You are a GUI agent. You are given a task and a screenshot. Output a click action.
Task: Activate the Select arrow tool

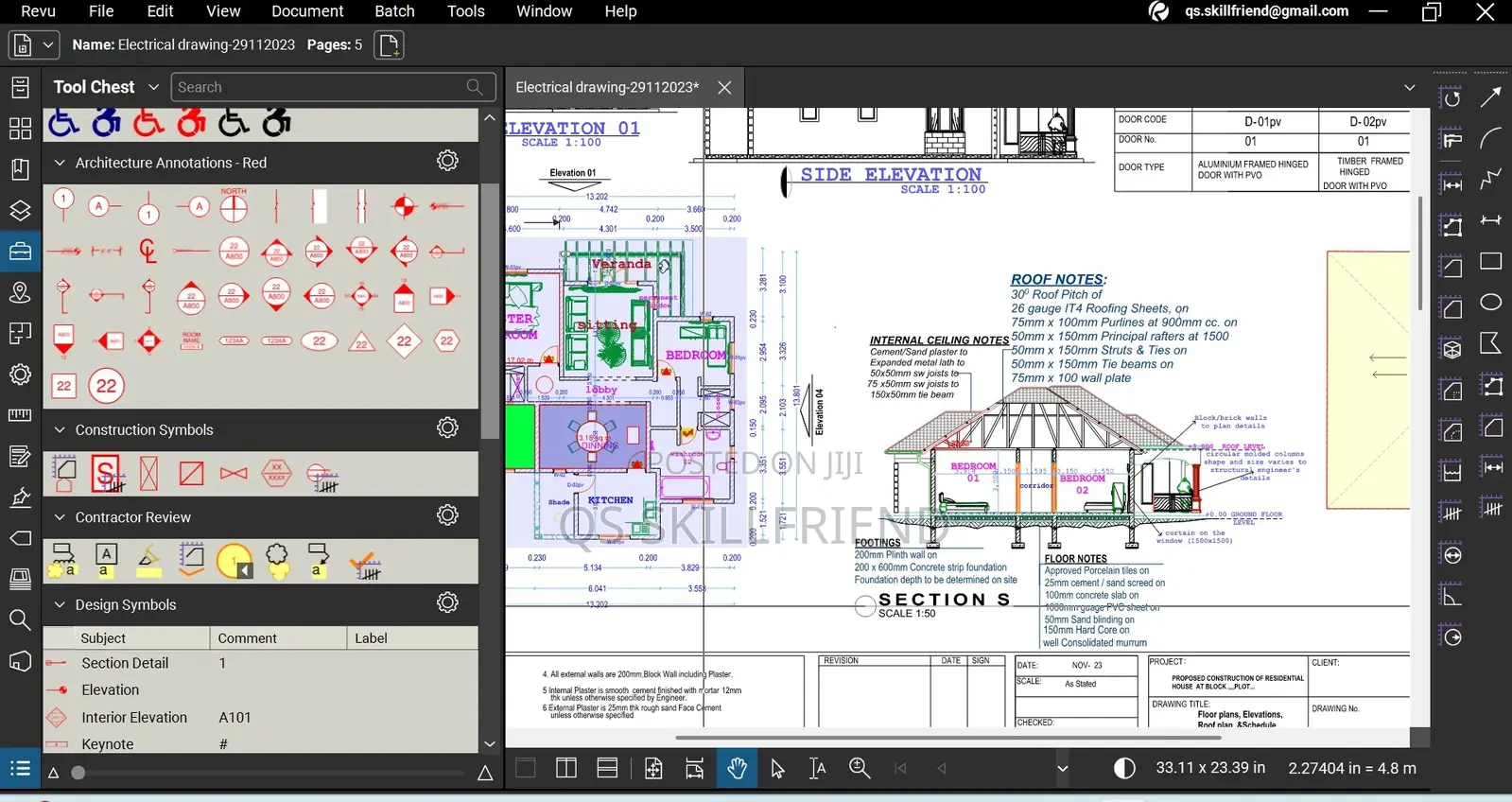(x=777, y=768)
